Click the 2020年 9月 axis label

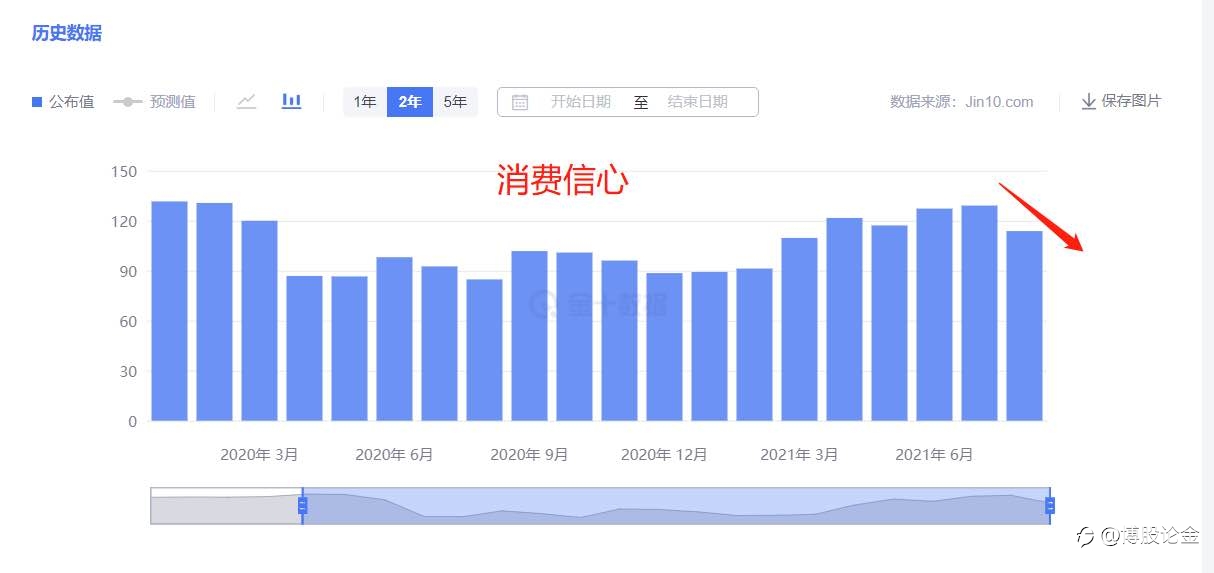click(x=529, y=455)
